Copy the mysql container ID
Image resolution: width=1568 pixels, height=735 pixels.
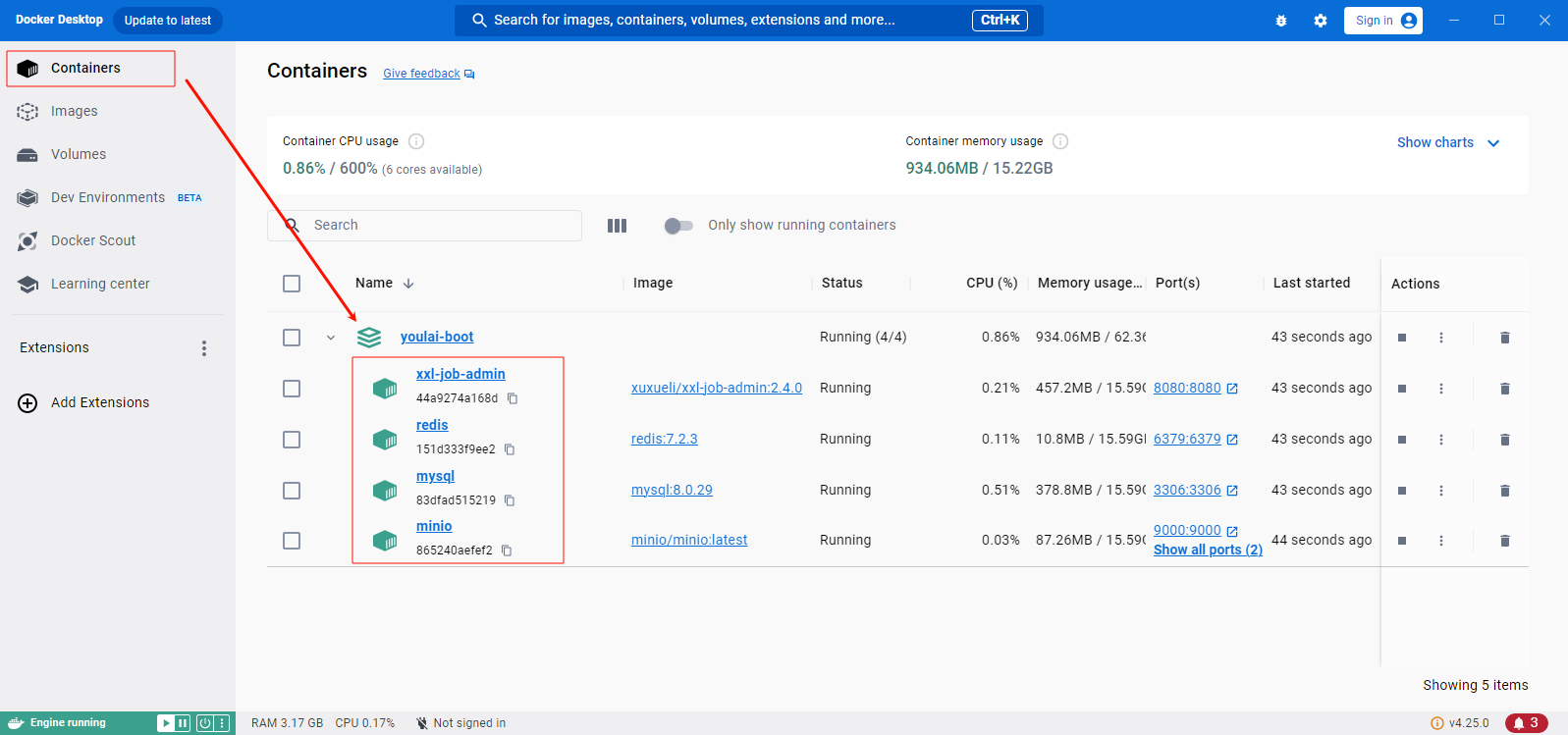[510, 500]
